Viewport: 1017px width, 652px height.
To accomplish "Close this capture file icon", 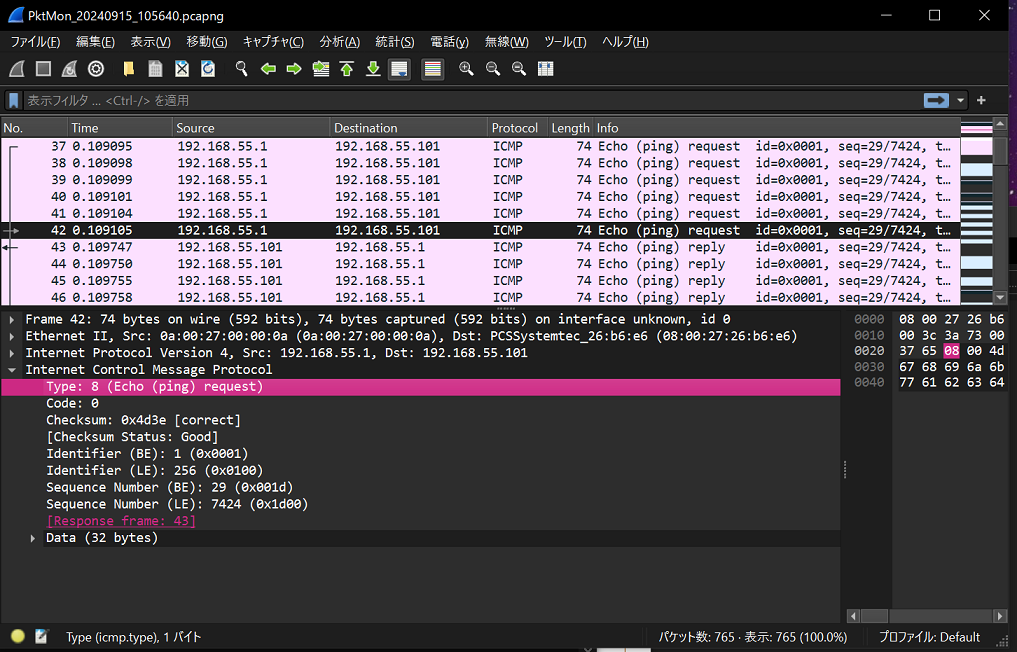I will pyautogui.click(x=182, y=69).
